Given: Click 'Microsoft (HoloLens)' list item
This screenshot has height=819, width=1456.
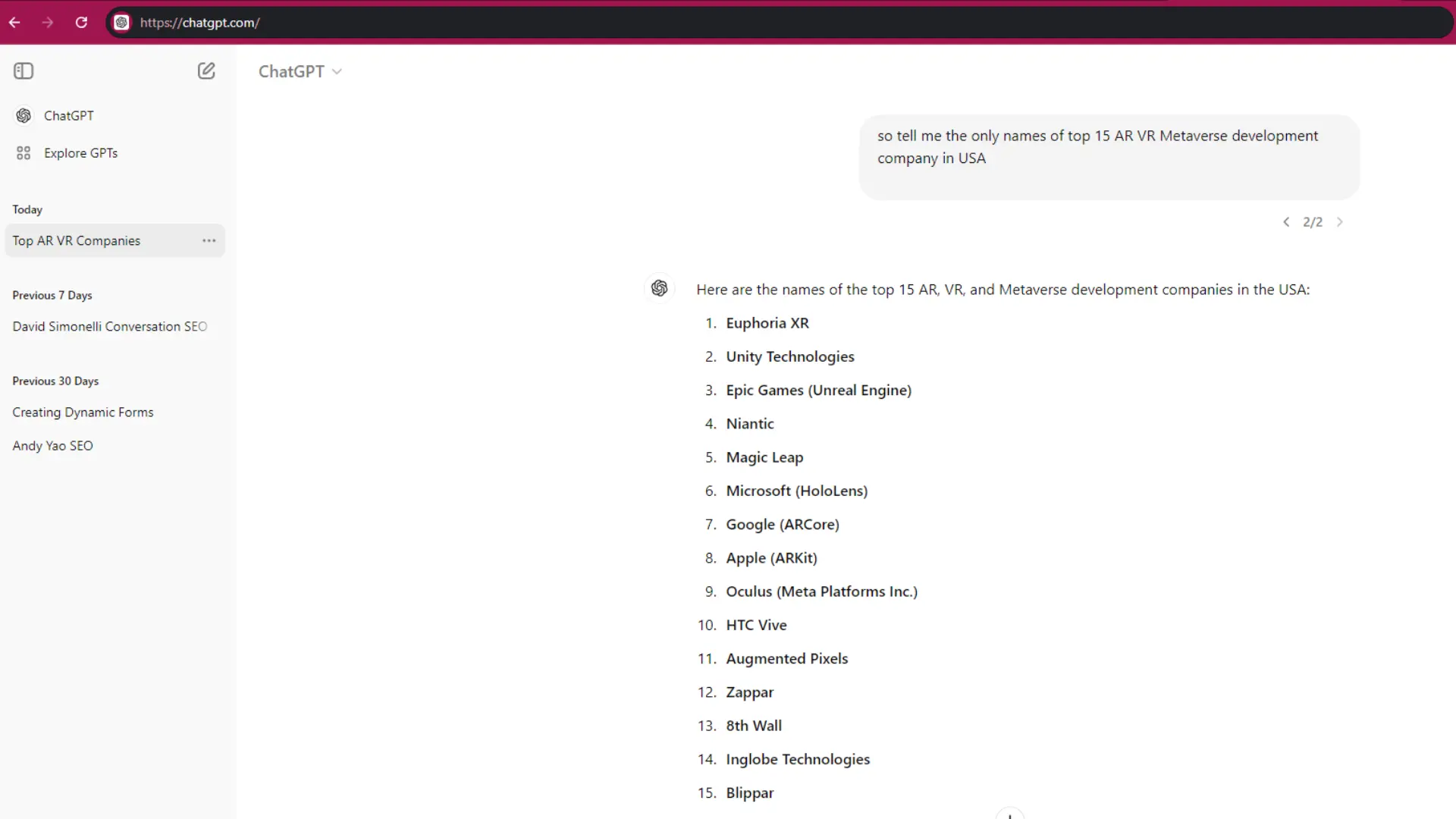Looking at the screenshot, I should coord(797,491).
